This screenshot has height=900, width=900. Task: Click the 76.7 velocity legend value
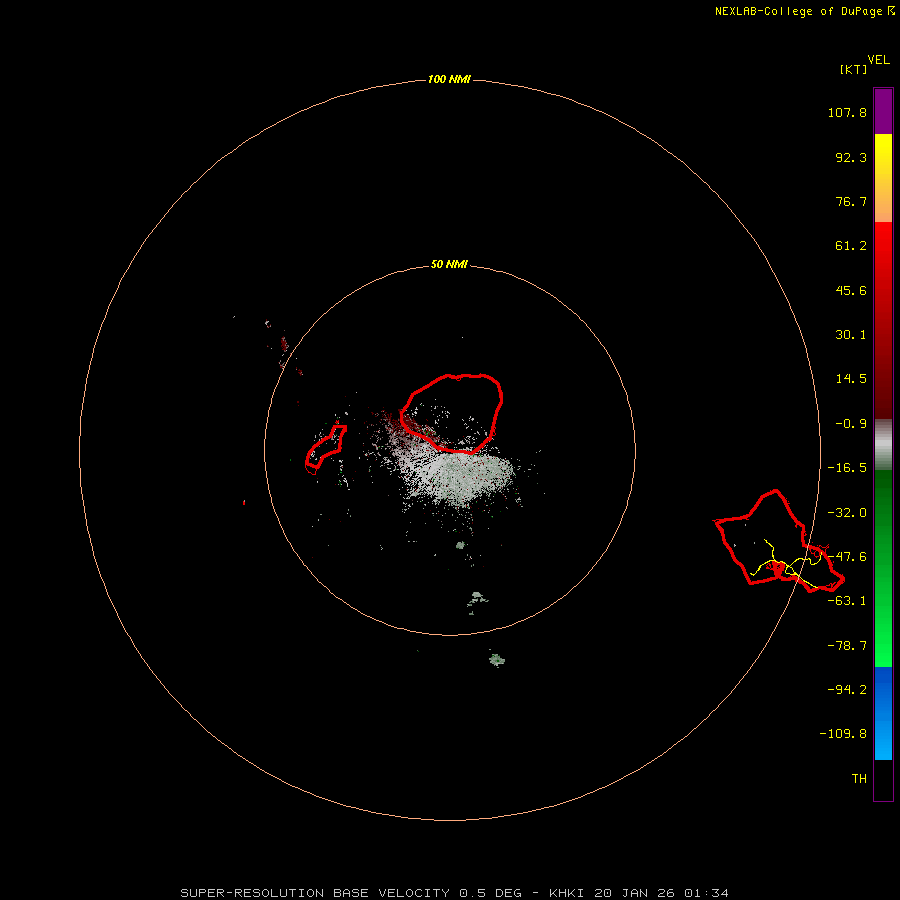pyautogui.click(x=851, y=201)
